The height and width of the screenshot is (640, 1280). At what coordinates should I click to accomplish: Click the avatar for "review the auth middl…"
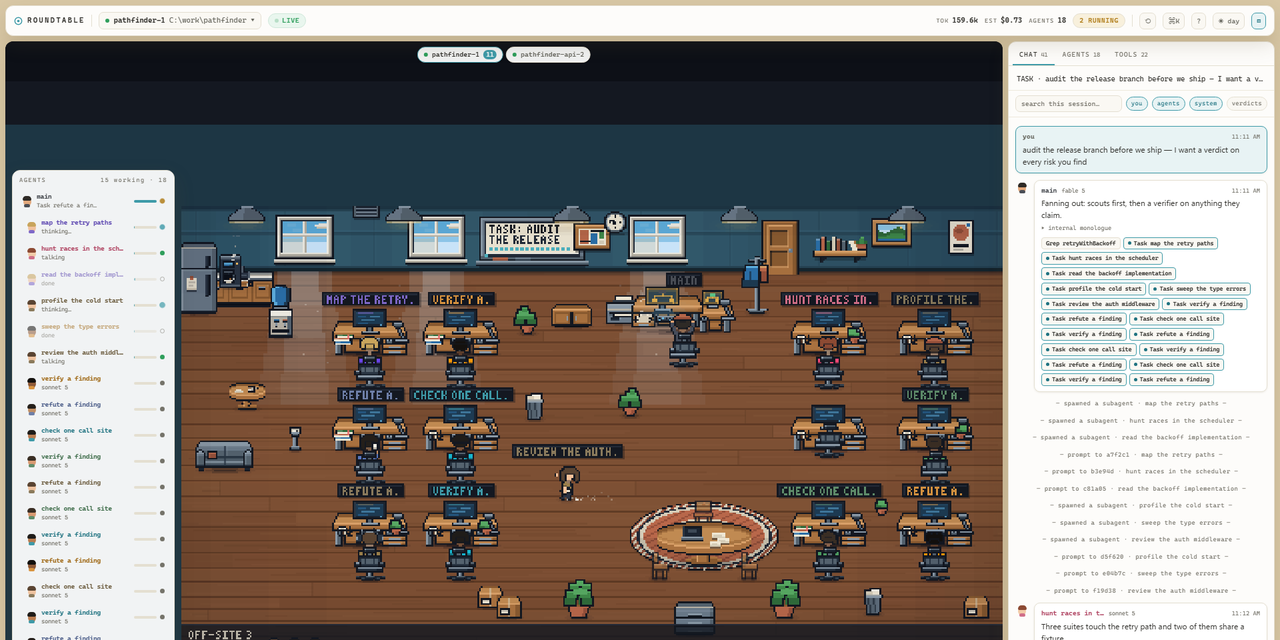tap(32, 357)
